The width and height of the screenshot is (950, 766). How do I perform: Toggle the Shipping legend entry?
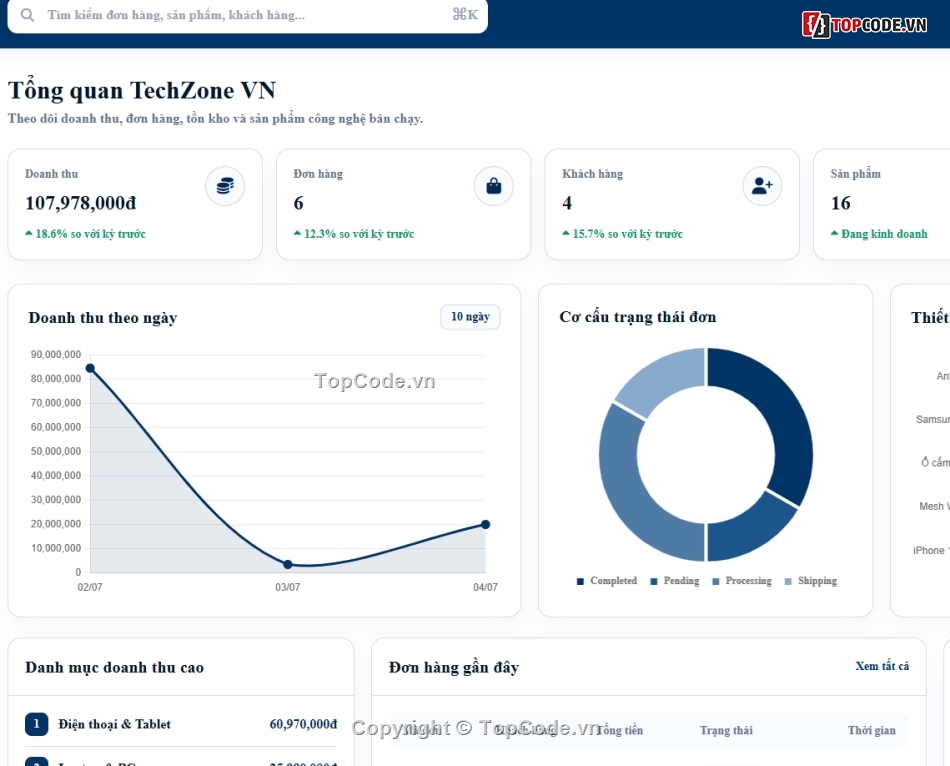pos(811,581)
